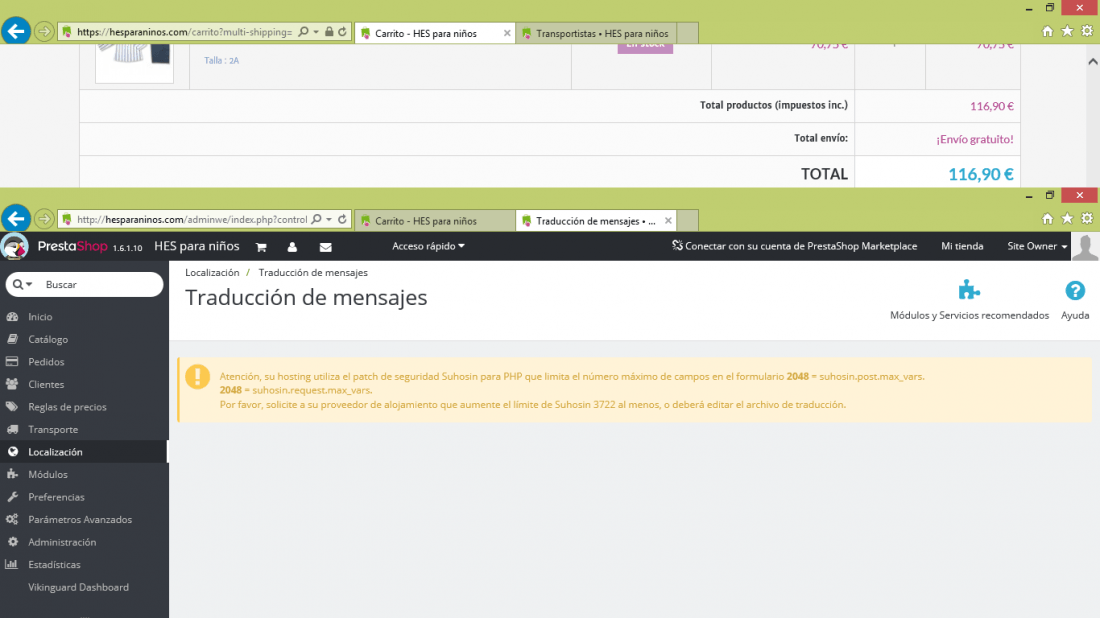Open Parámetros Avanzados in the sidebar
This screenshot has height=618, width=1100.
pyautogui.click(x=84, y=519)
